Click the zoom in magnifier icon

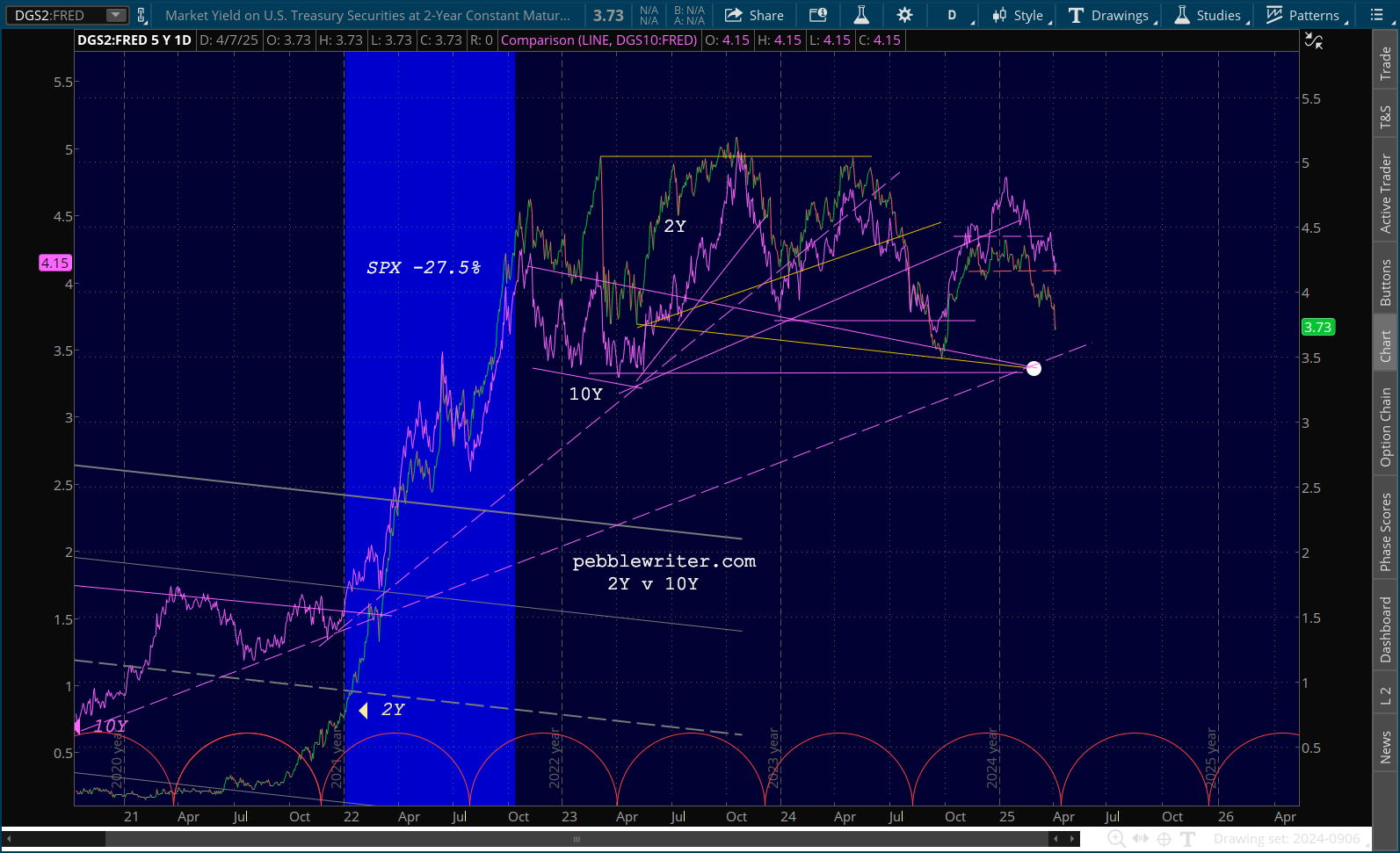pyautogui.click(x=1116, y=839)
